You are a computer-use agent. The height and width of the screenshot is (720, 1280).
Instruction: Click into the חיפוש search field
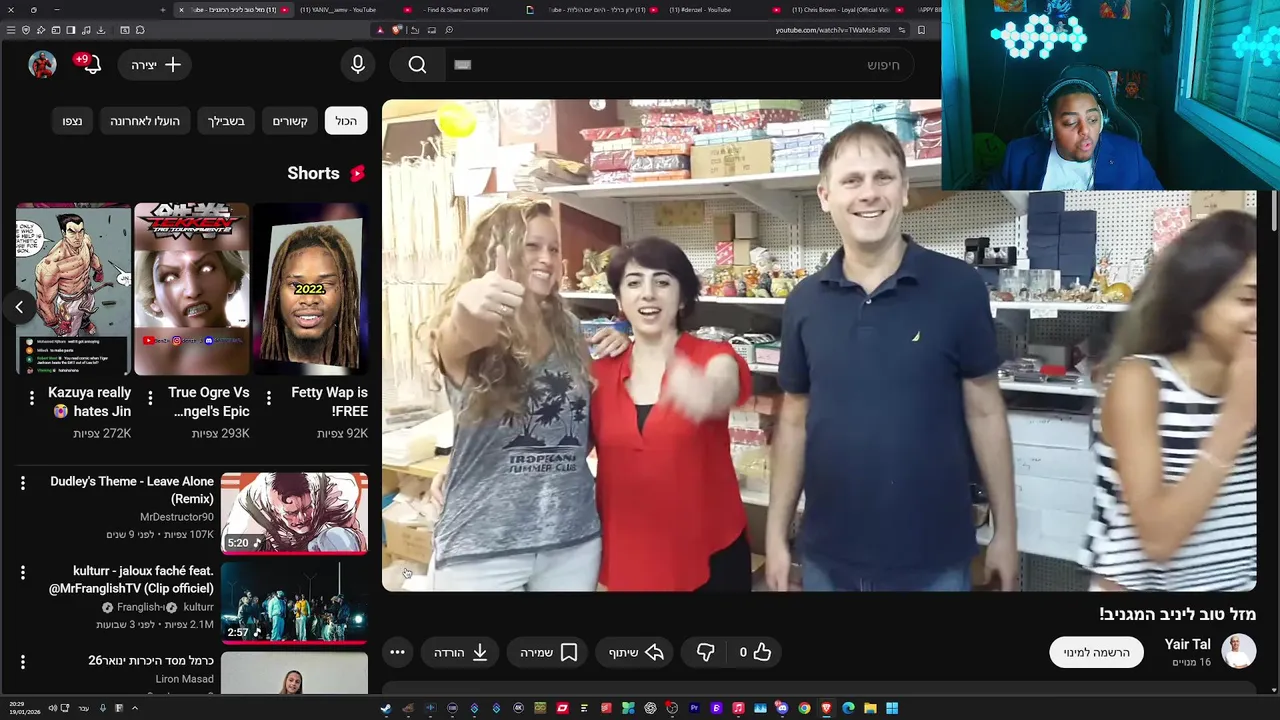680,65
